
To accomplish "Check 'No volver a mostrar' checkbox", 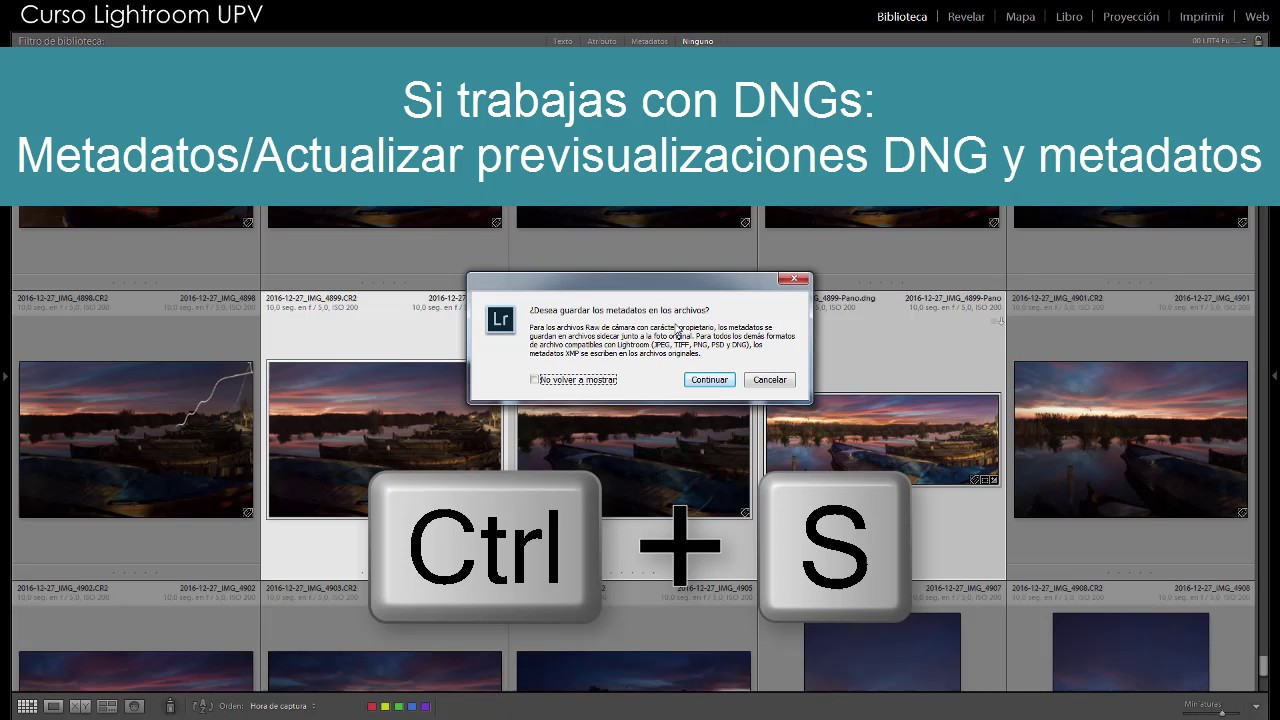I will click(534, 380).
